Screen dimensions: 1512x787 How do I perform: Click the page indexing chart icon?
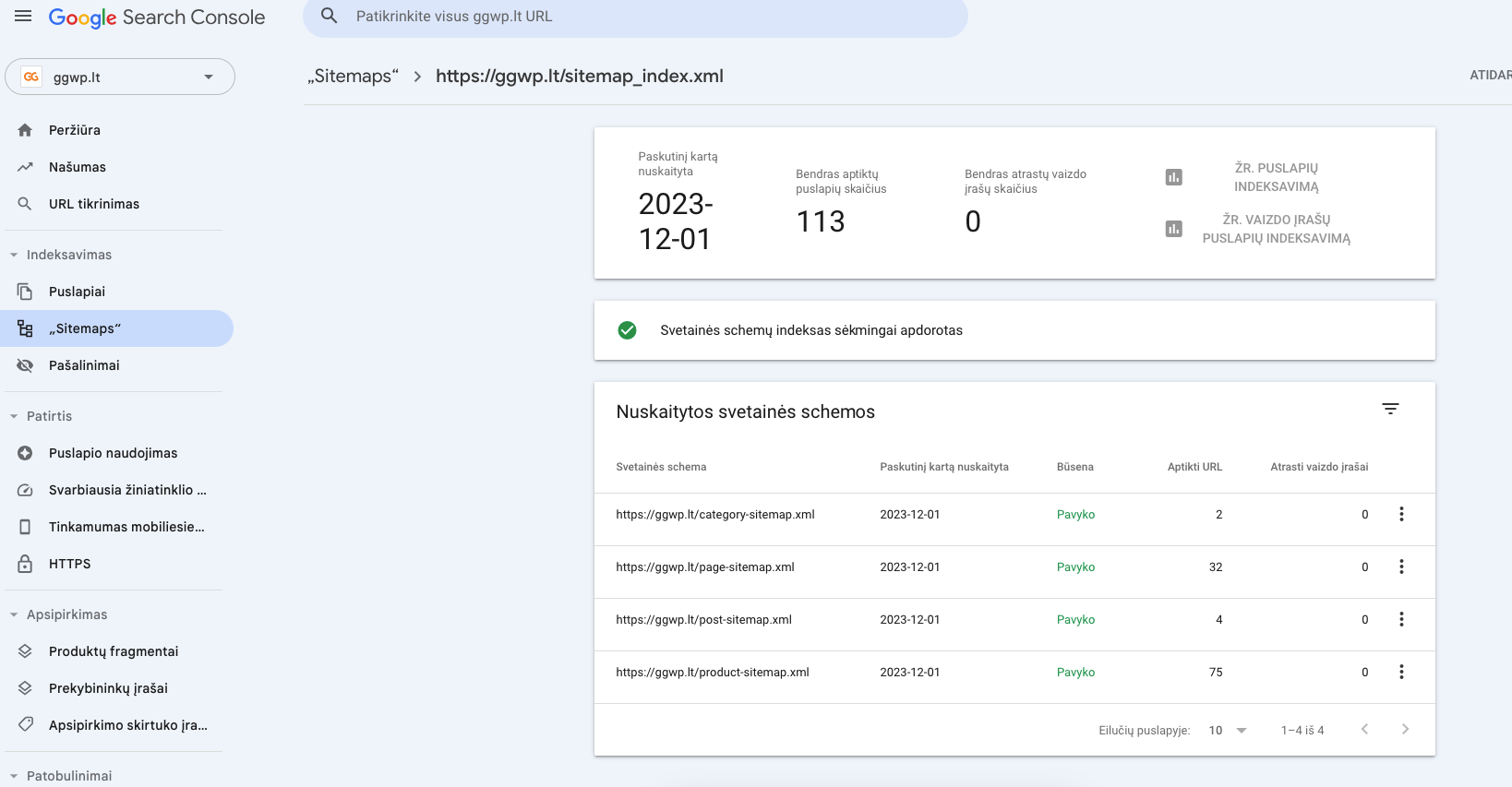(x=1174, y=177)
